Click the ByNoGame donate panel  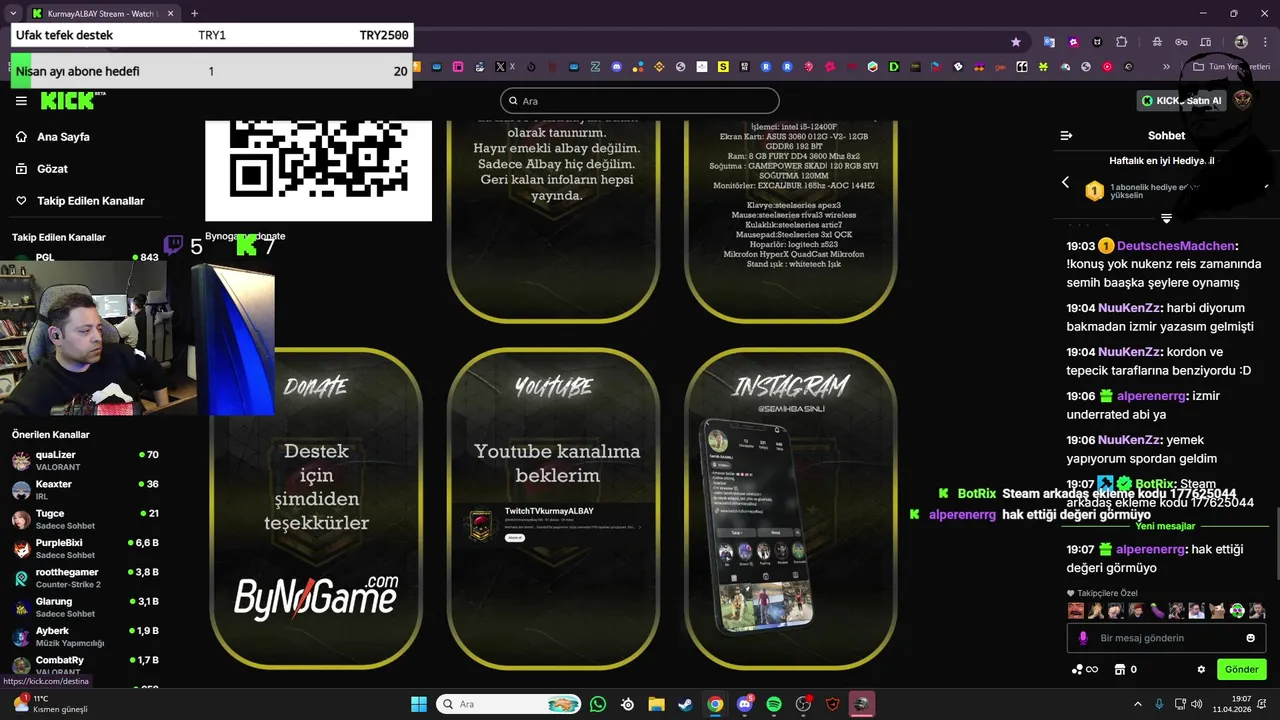click(316, 508)
